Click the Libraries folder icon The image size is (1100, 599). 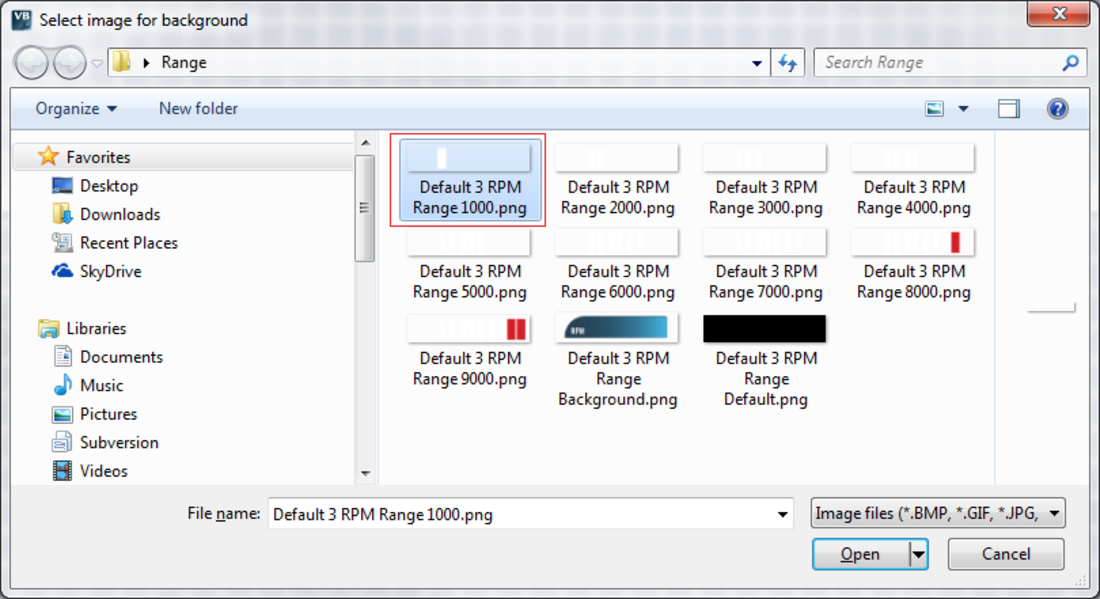point(48,328)
